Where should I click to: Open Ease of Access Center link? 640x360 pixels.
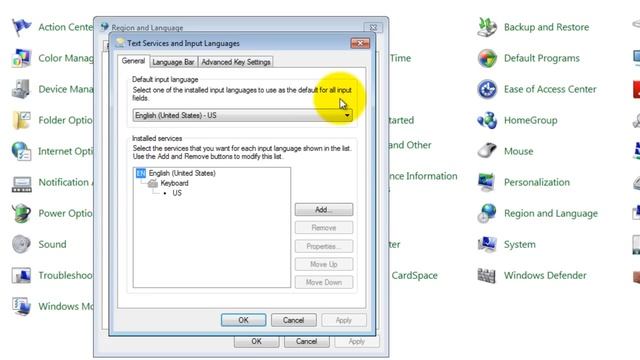click(x=550, y=89)
